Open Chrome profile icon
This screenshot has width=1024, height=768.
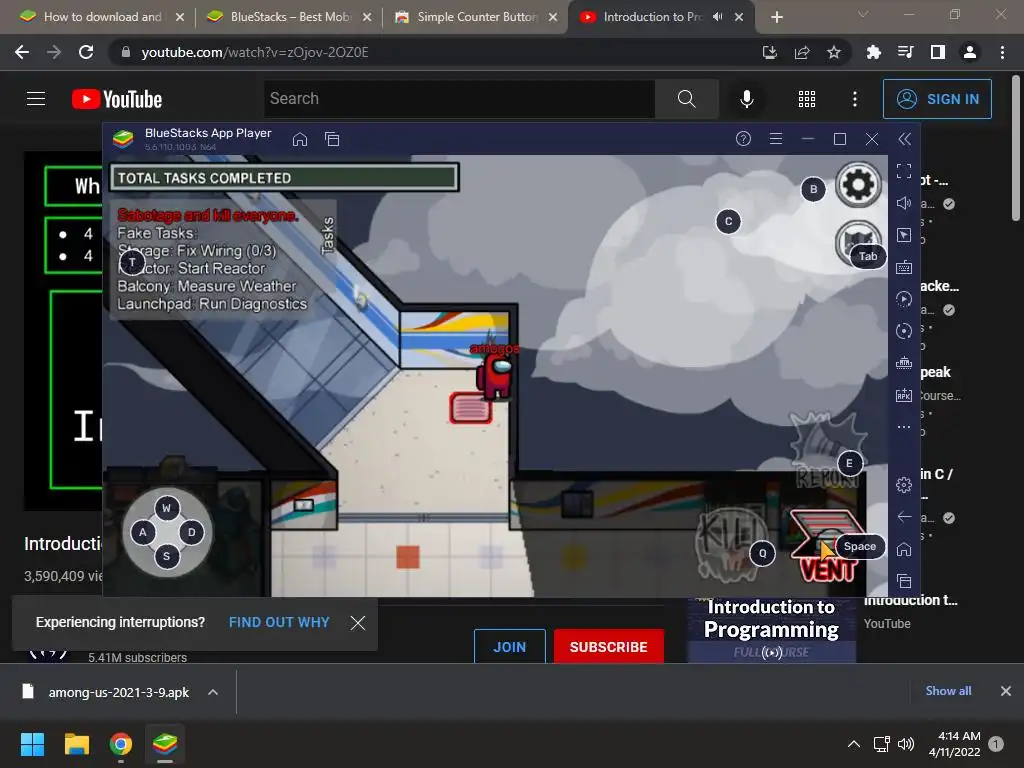pyautogui.click(x=970, y=52)
